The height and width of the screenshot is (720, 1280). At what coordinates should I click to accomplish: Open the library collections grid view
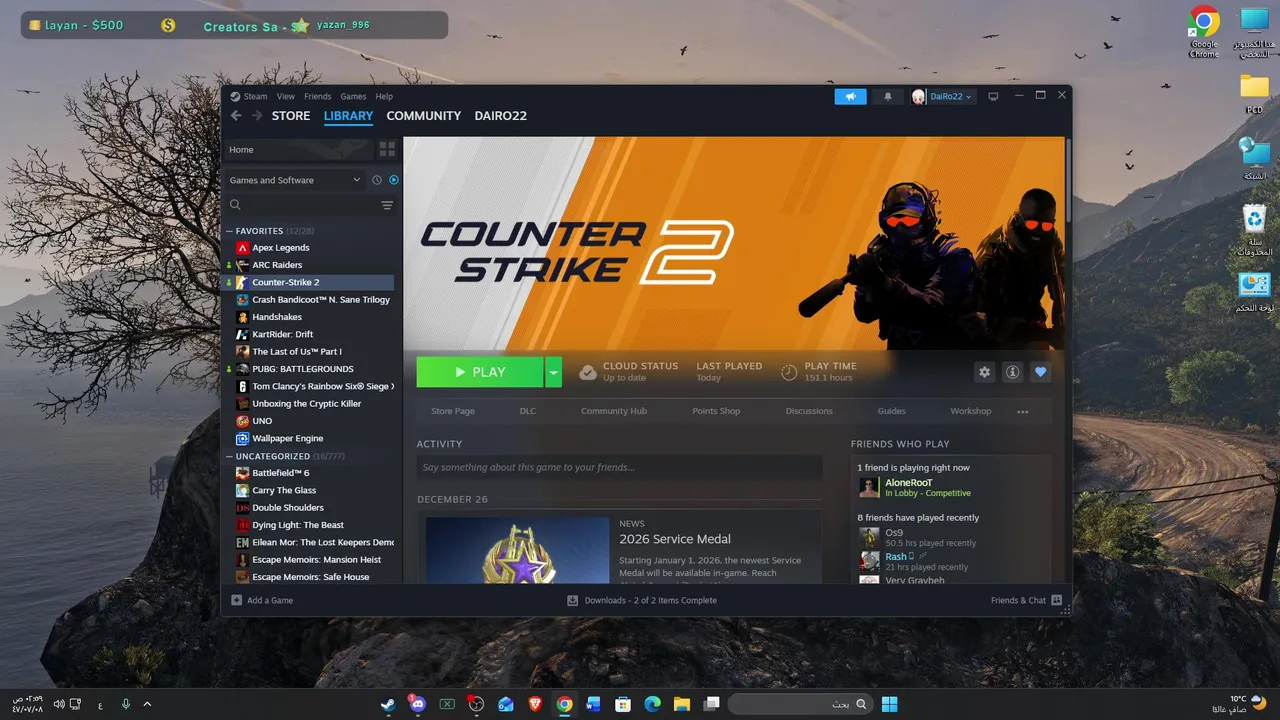click(387, 150)
